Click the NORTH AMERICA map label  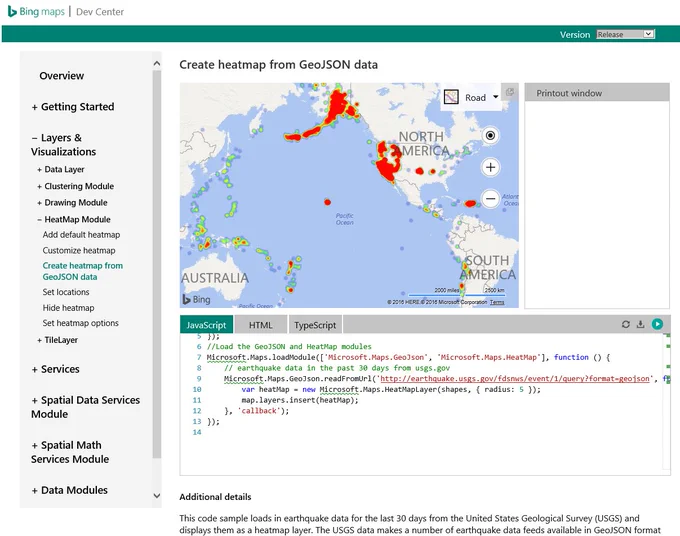click(x=422, y=144)
